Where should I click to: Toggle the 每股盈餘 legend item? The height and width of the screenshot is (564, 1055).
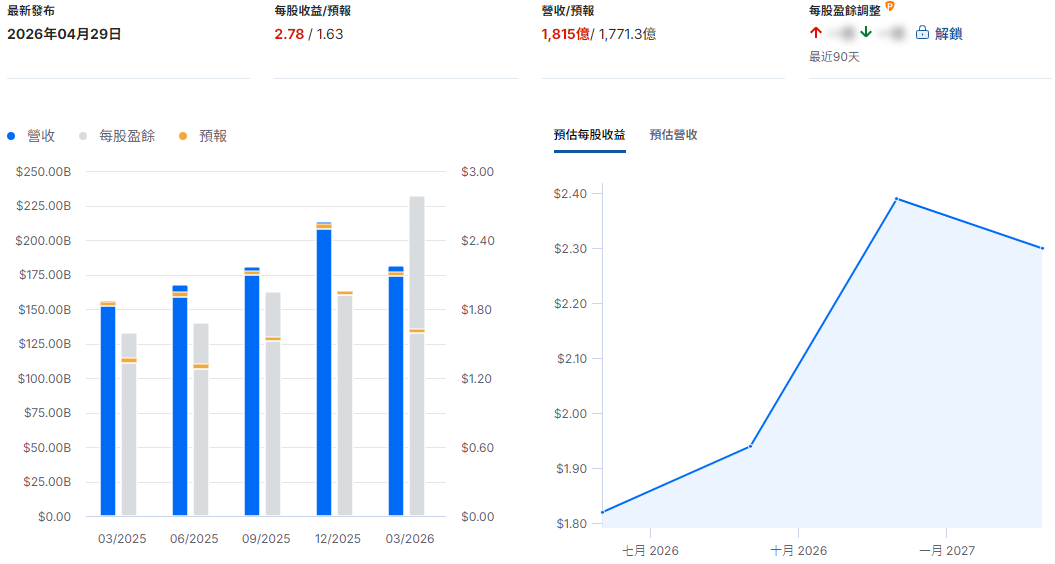coord(117,136)
